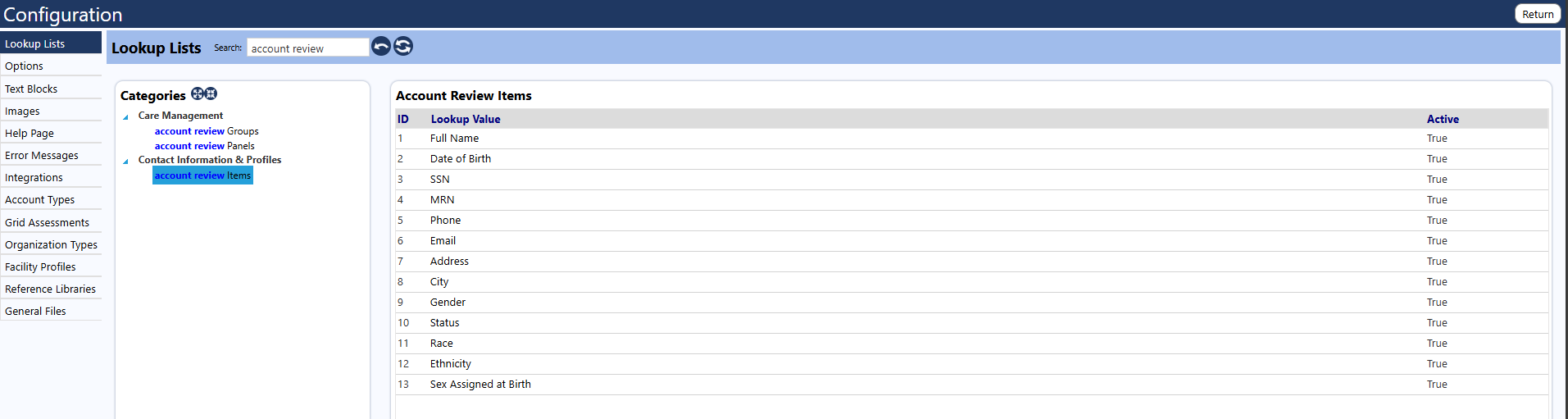
Task: Open Reference Libraries section
Action: (51, 289)
